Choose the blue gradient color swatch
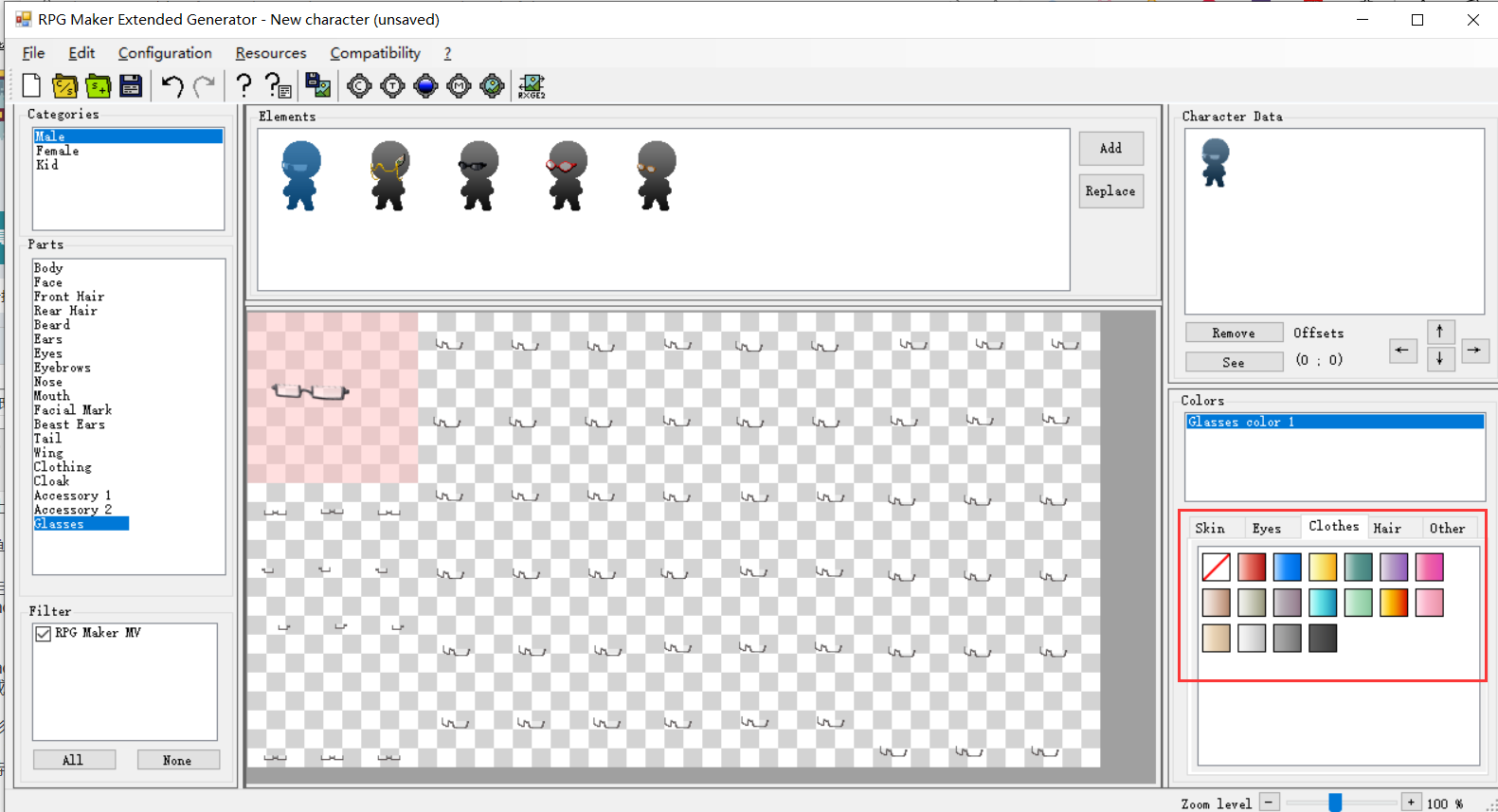 click(x=1288, y=567)
